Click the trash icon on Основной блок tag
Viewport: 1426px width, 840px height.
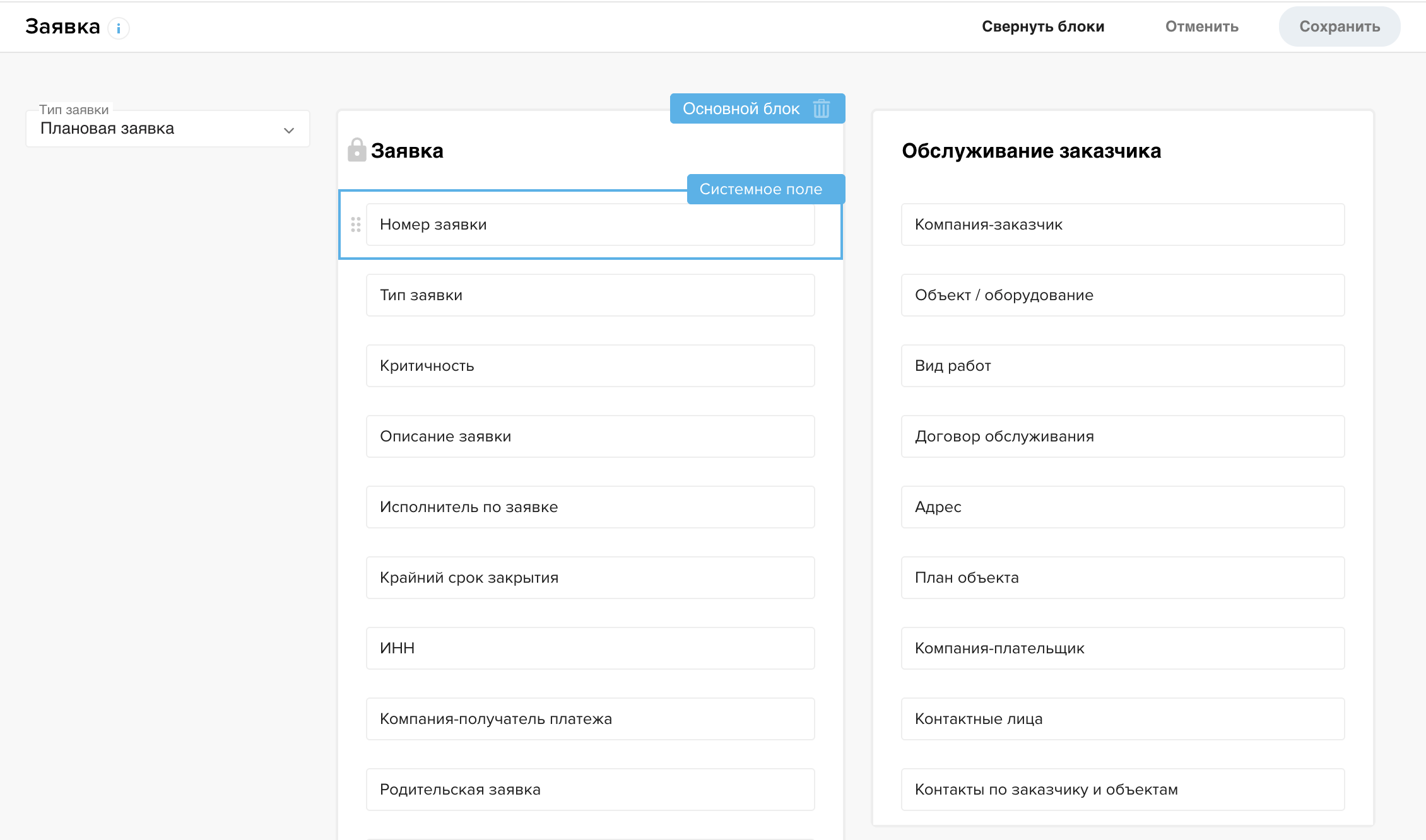[x=821, y=108]
